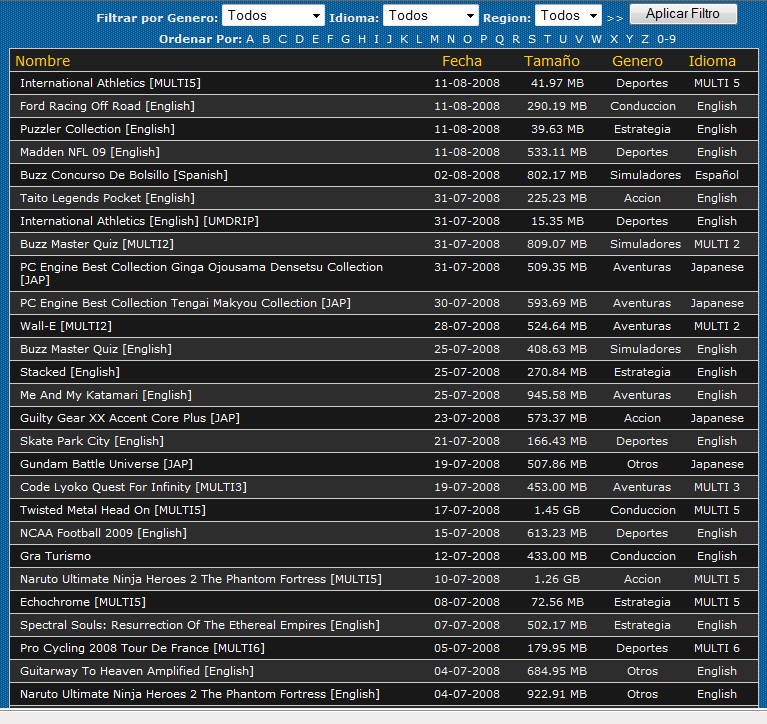Click the 1.45 GB size cell

(x=557, y=510)
